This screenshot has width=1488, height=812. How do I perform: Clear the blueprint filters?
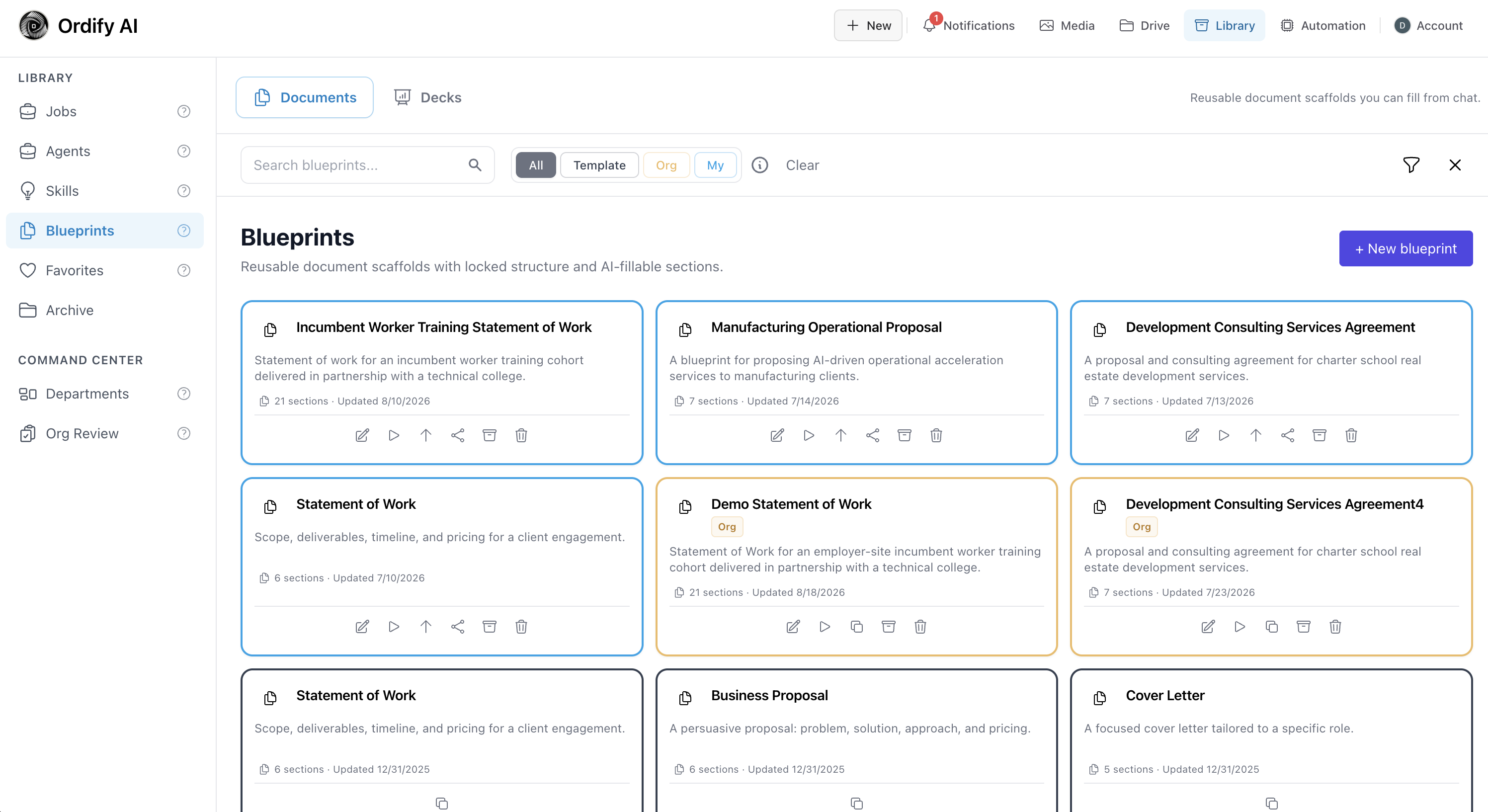click(x=802, y=165)
